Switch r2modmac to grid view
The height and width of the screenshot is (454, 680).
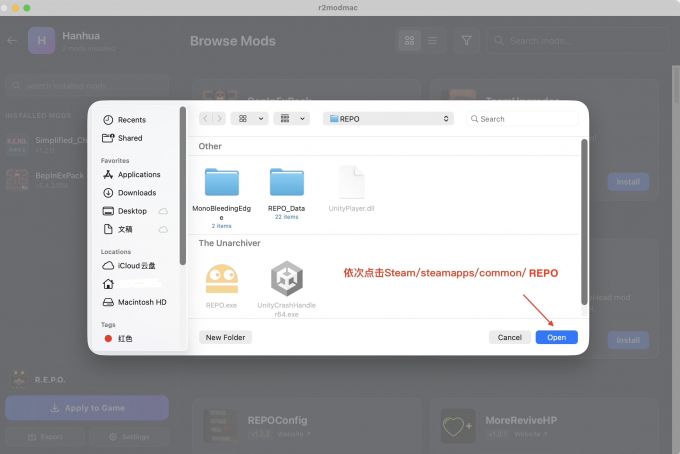(409, 41)
